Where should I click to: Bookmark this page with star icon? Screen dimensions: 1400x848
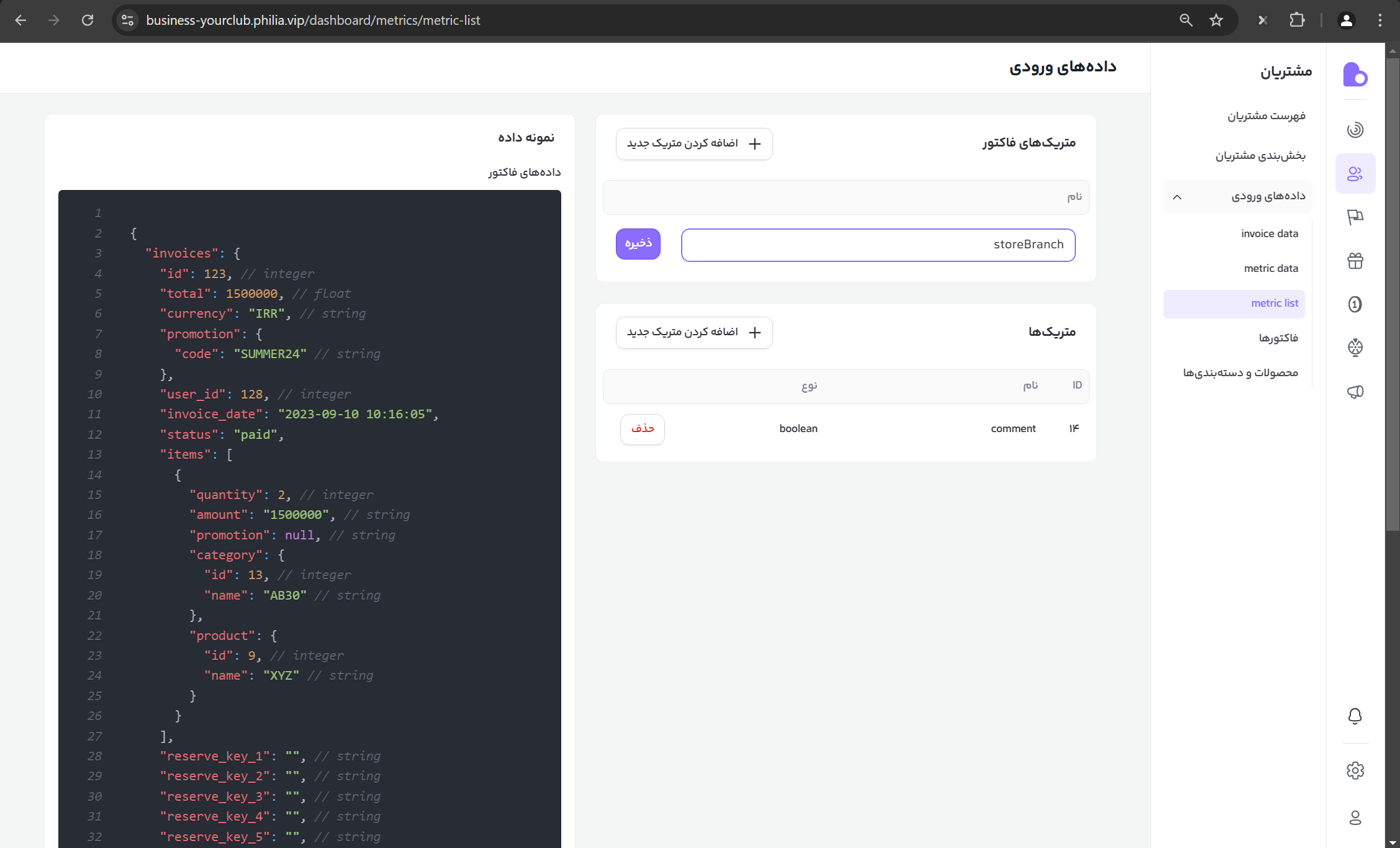click(1216, 20)
